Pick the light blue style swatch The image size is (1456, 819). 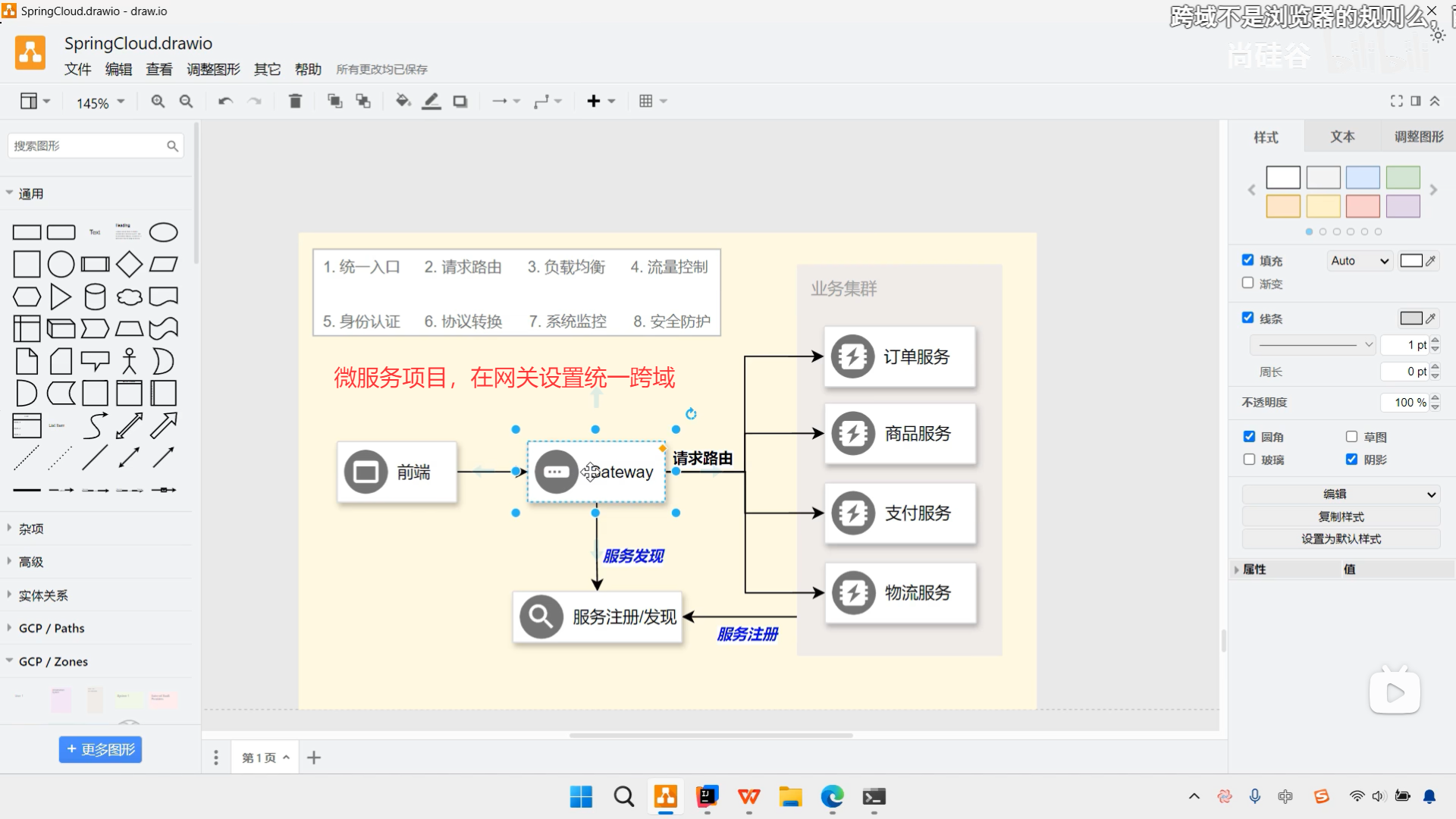click(1362, 177)
